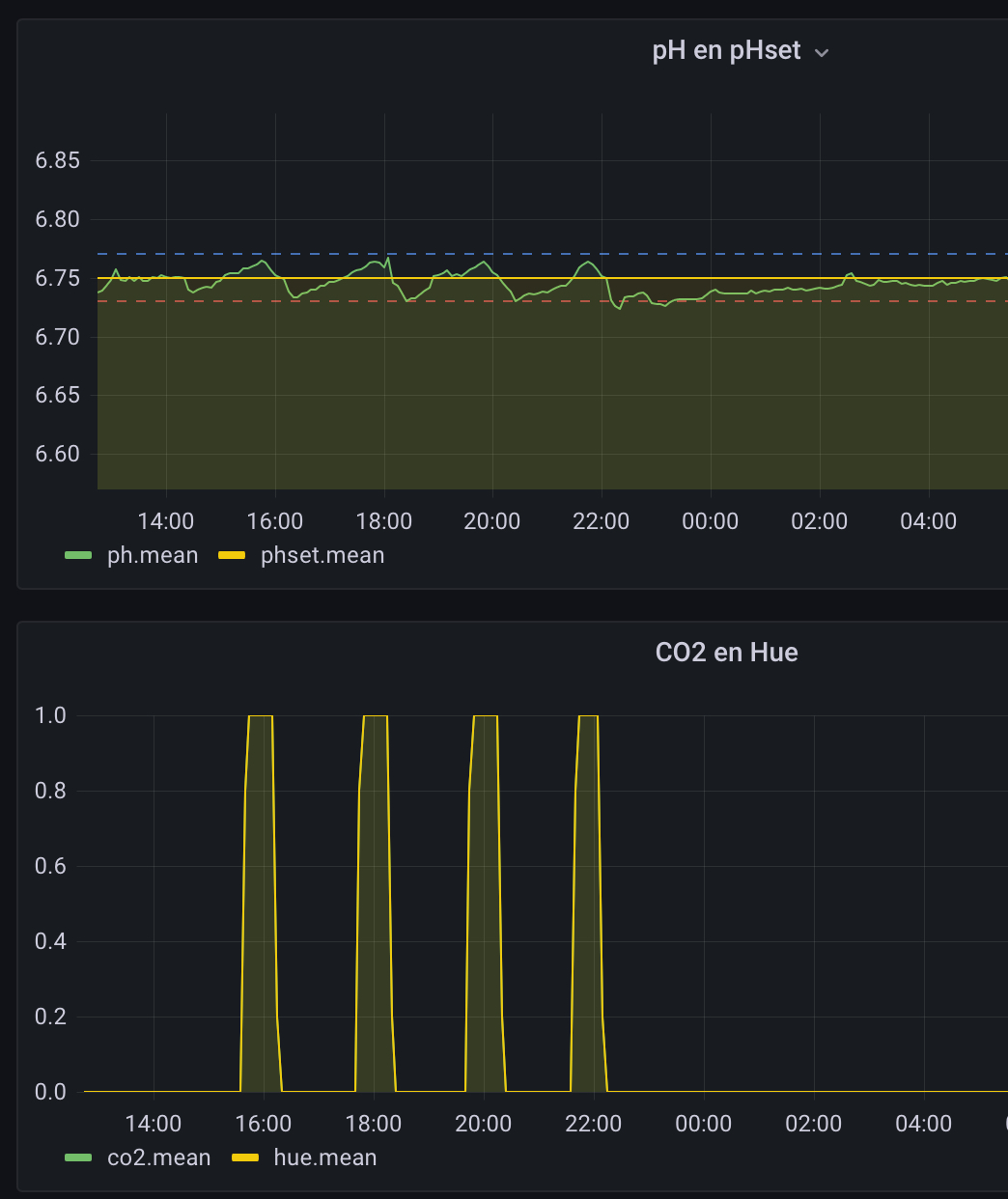Open the color picker for co2.mean
Screen dimensions: 1008x1199
point(78,1157)
